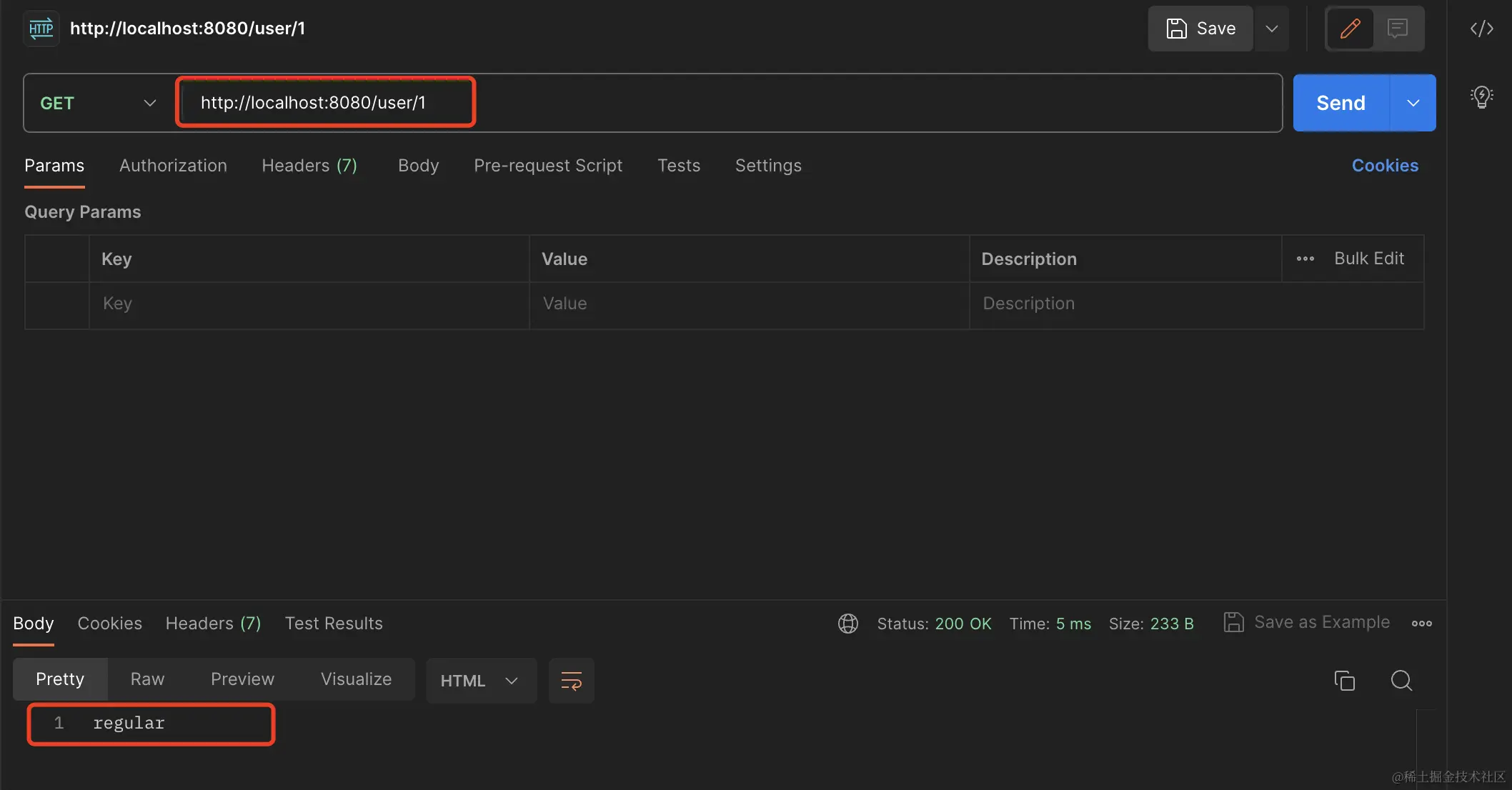Open the response Raw view tab
Screen dimensions: 1512x790
[147, 679]
